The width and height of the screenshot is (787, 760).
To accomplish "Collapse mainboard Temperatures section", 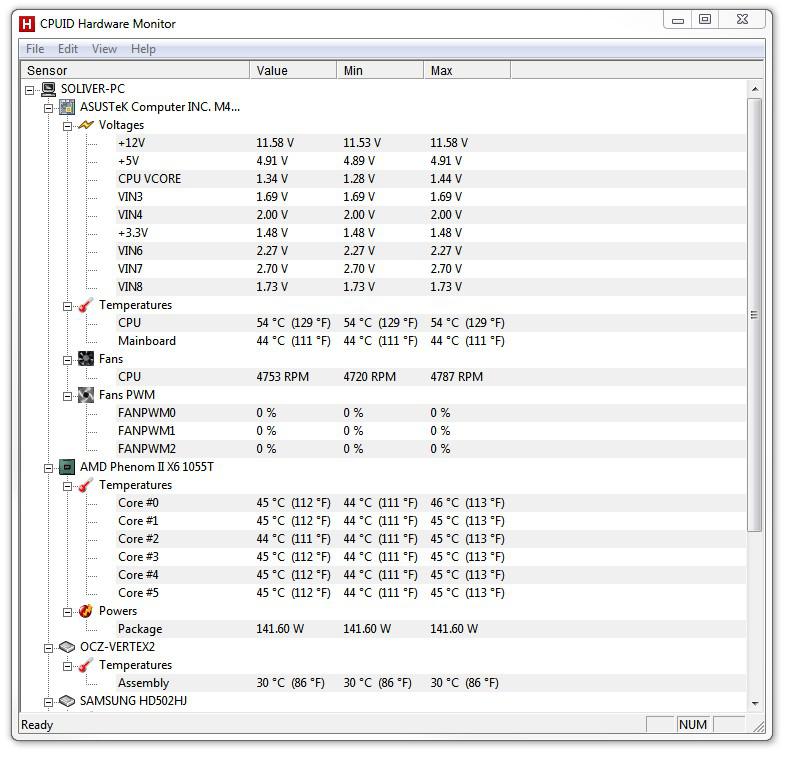I will coord(67,306).
